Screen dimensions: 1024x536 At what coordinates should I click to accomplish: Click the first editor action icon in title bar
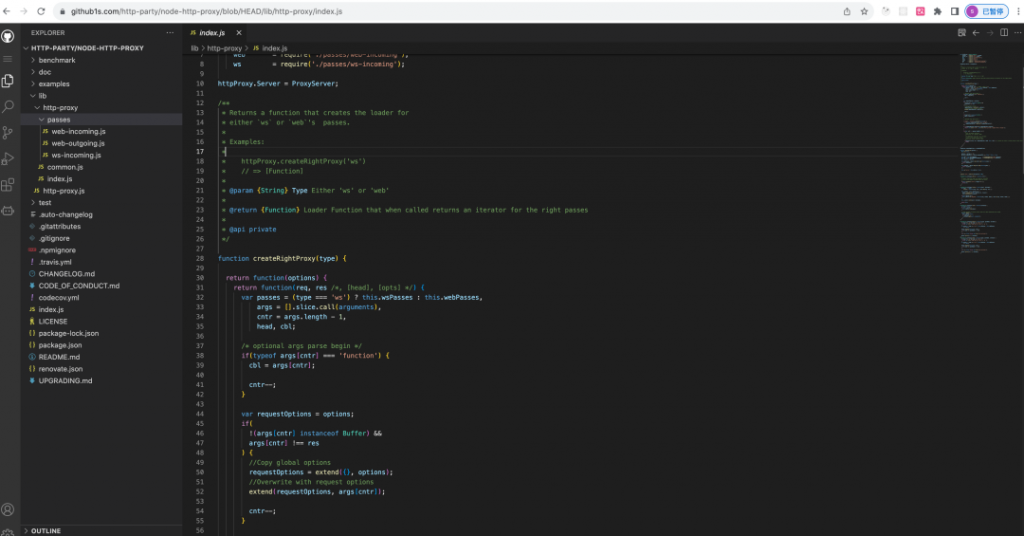[x=961, y=33]
